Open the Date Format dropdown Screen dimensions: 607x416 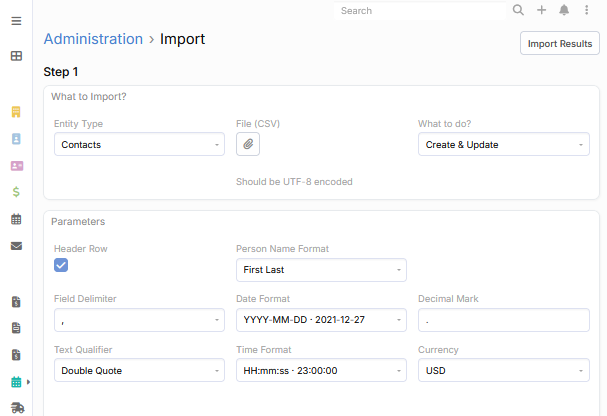(x=321, y=320)
